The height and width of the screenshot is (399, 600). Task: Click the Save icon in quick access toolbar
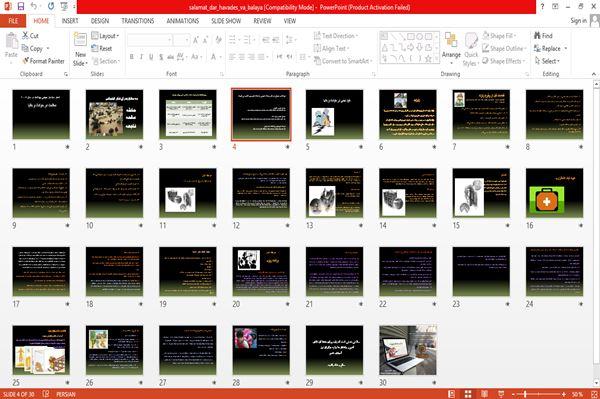point(21,6)
